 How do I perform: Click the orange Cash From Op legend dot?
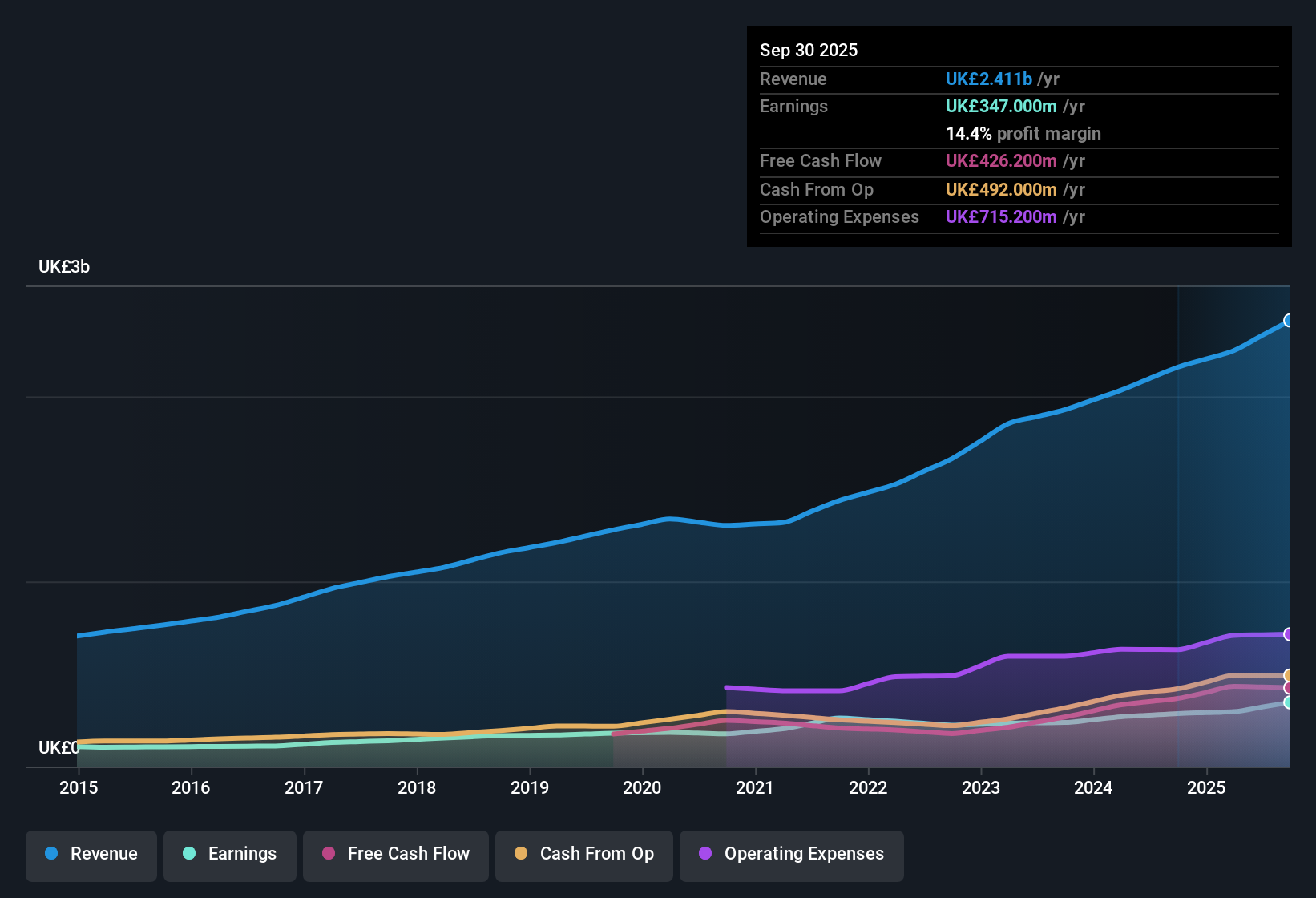click(520, 854)
